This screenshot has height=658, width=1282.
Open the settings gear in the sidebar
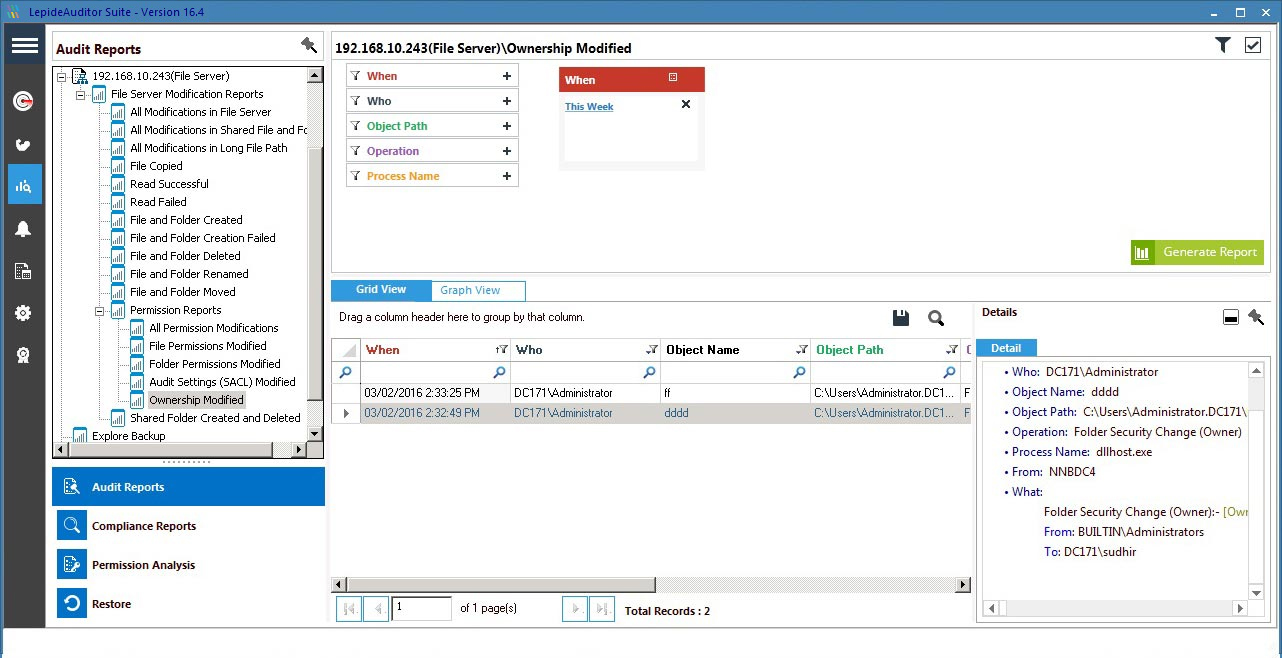click(x=24, y=313)
